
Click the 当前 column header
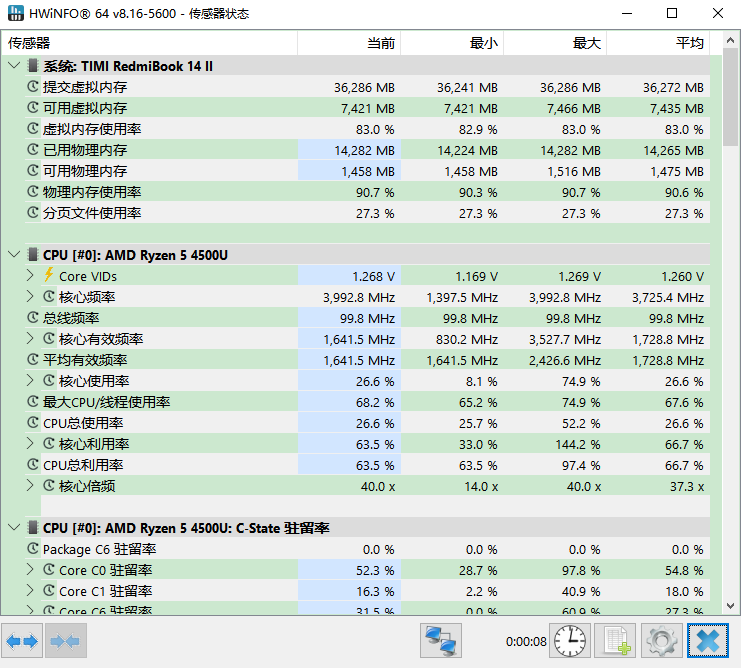click(349, 43)
